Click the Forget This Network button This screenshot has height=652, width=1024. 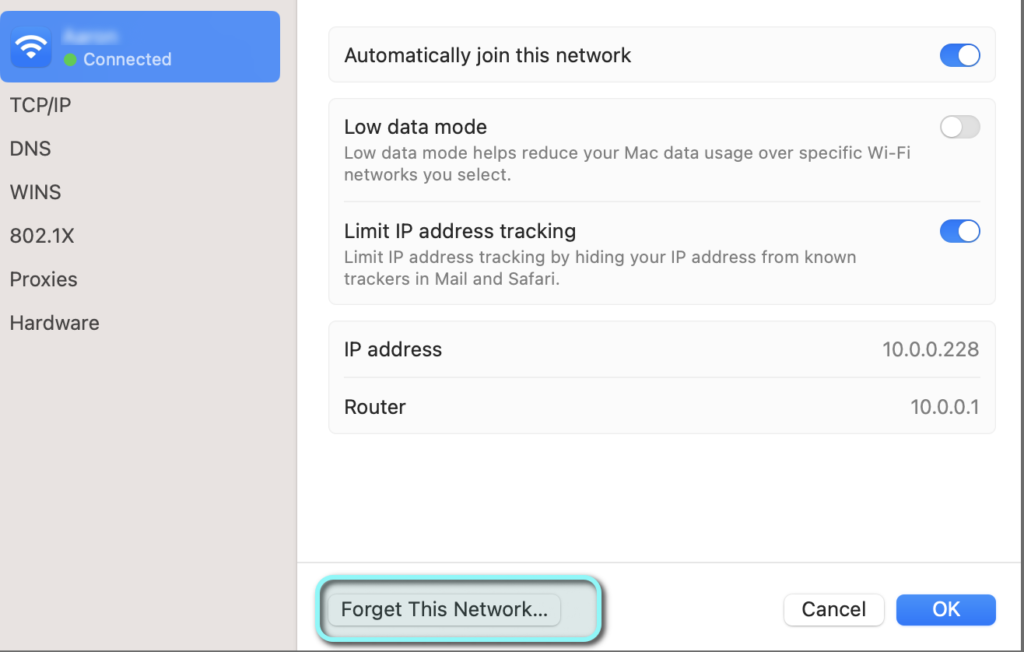(444, 609)
